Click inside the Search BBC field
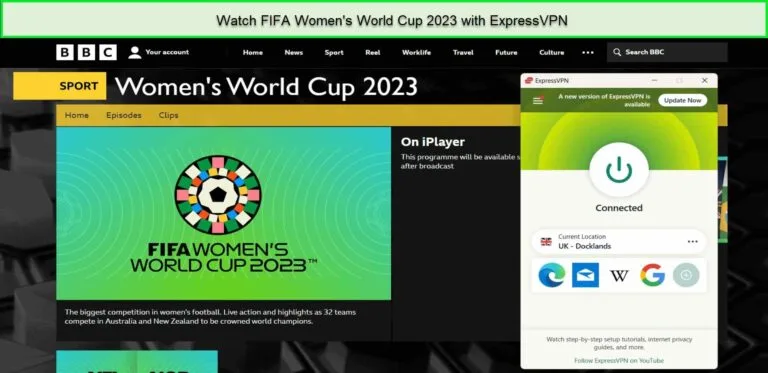 pos(667,52)
